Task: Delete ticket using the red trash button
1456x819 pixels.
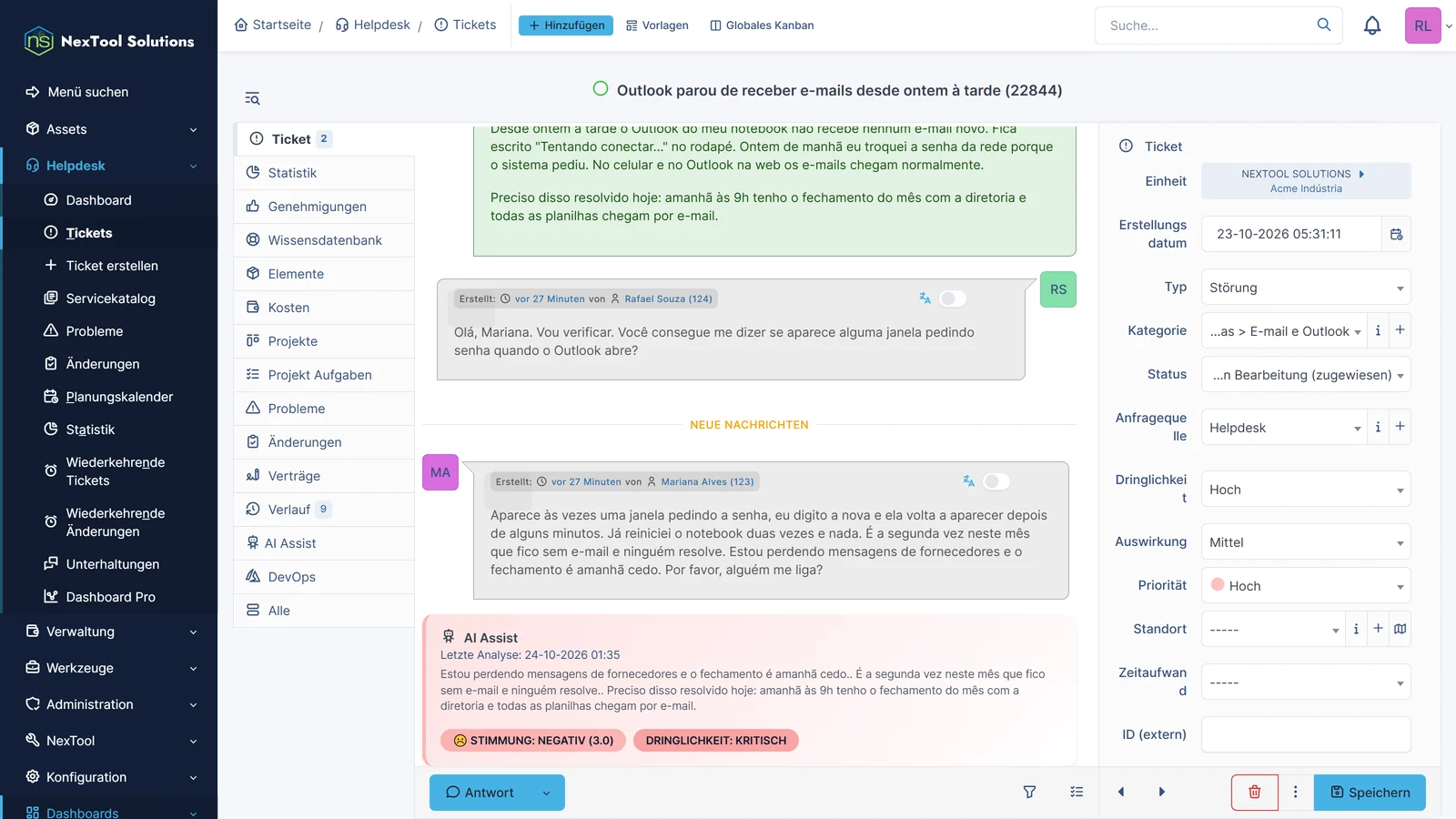Action: [x=1254, y=792]
